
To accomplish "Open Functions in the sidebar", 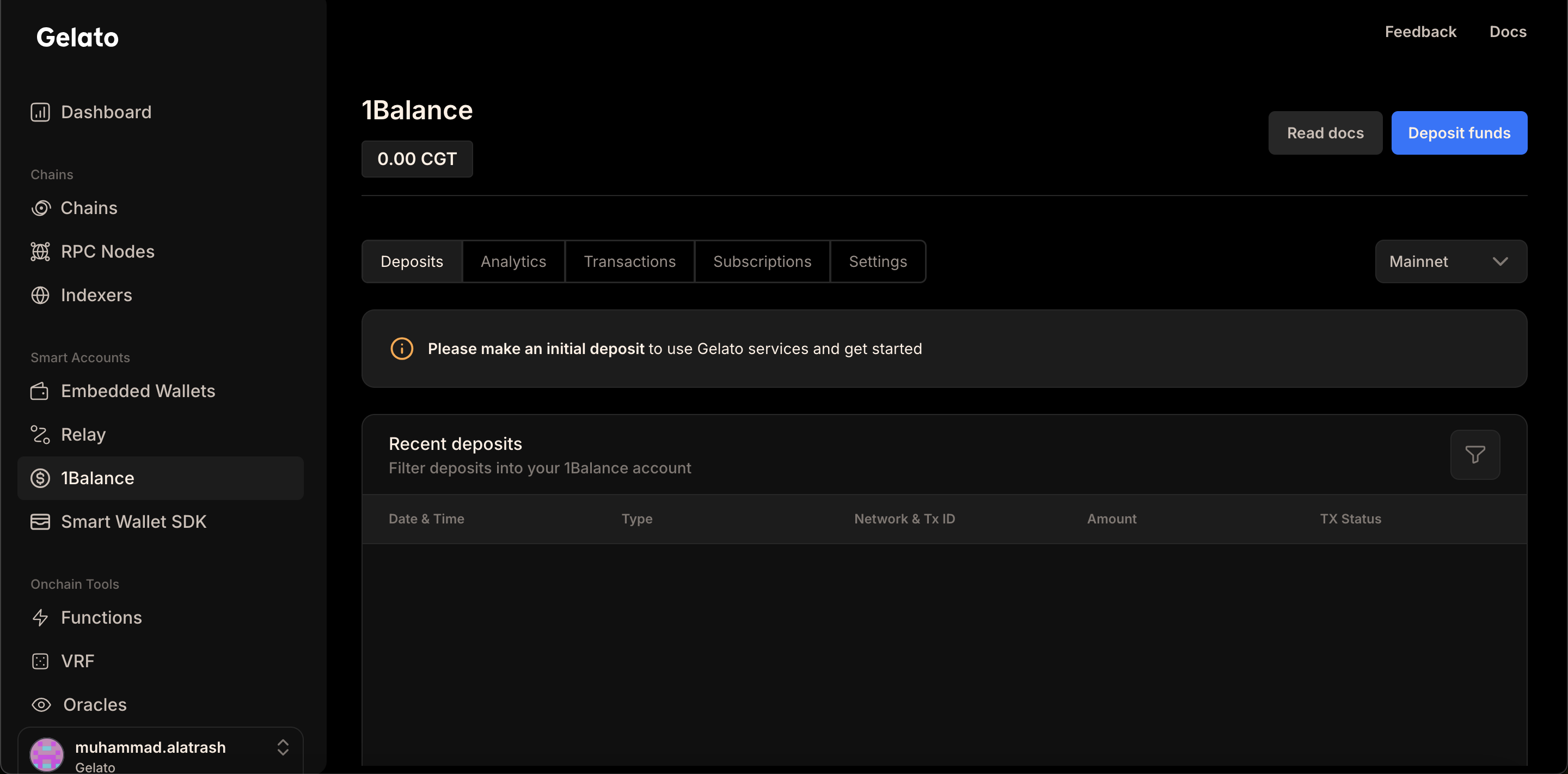I will pyautogui.click(x=161, y=618).
